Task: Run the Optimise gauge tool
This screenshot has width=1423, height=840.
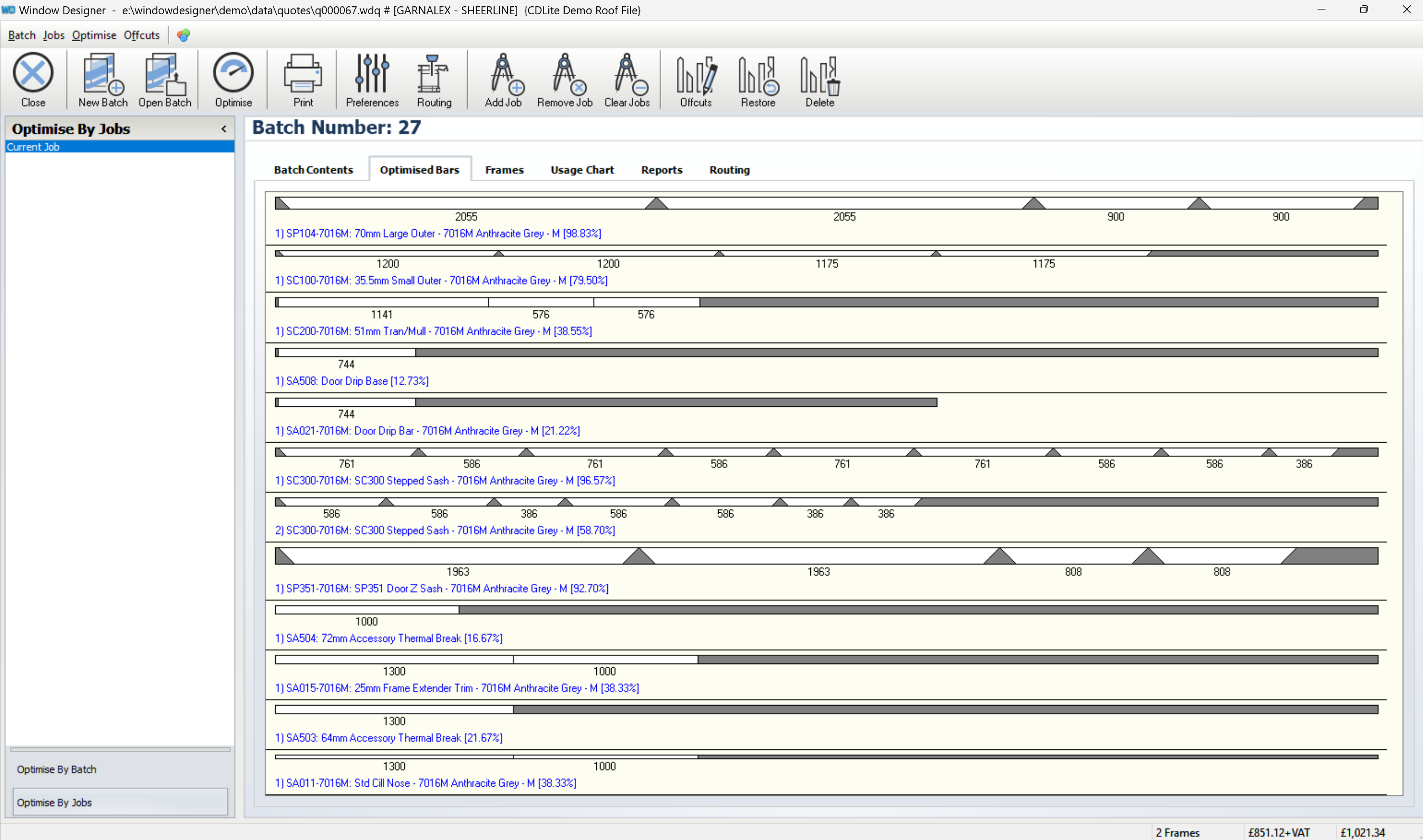Action: point(233,80)
